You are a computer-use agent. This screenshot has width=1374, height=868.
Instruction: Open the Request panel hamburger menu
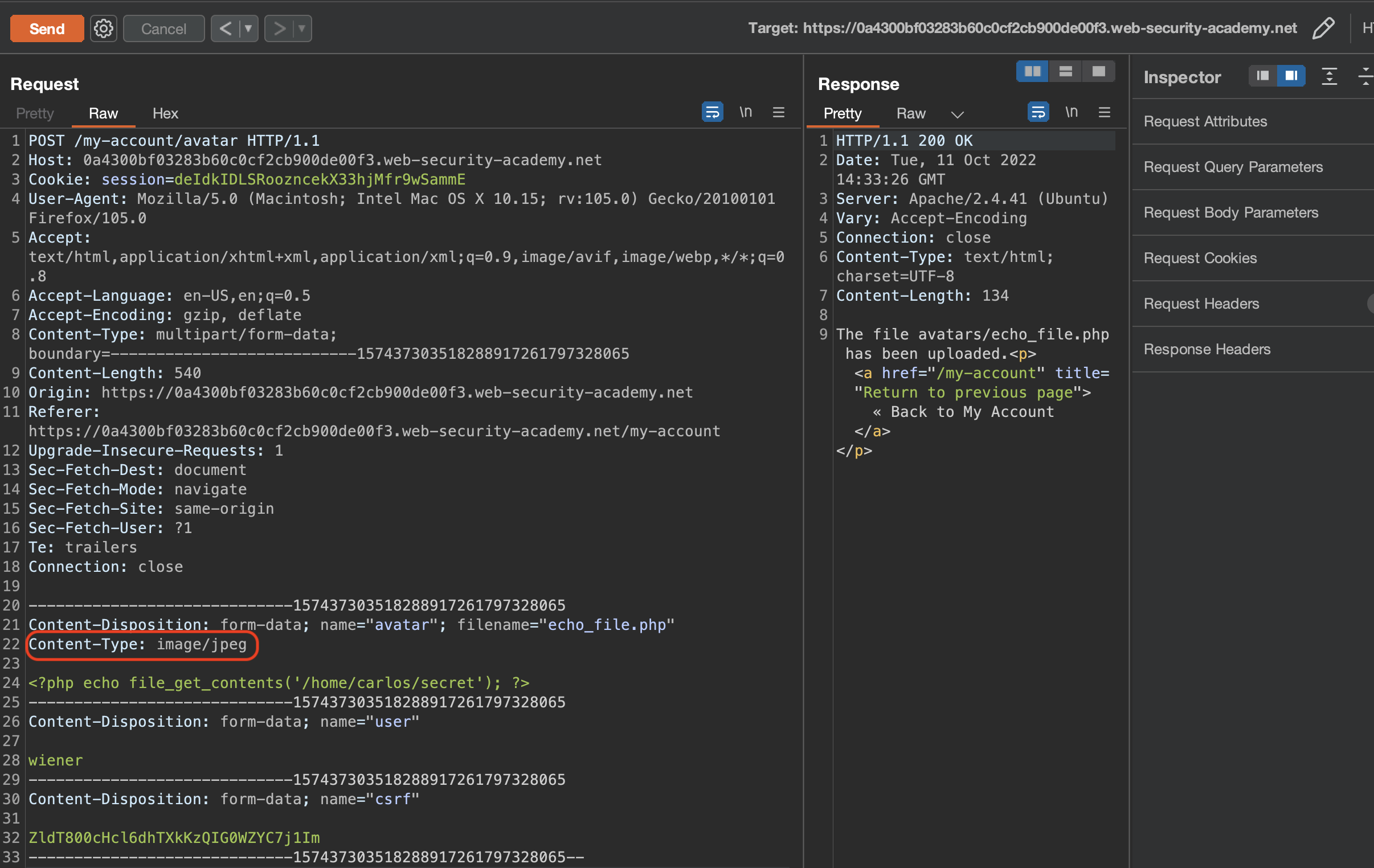point(778,112)
